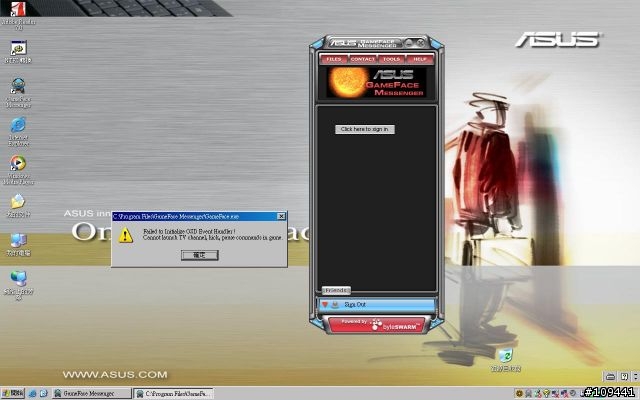Screen dimensions: 640x400
Task: Click the 'Failed to Initialize OSD Event Handler' message
Action: click(189, 231)
